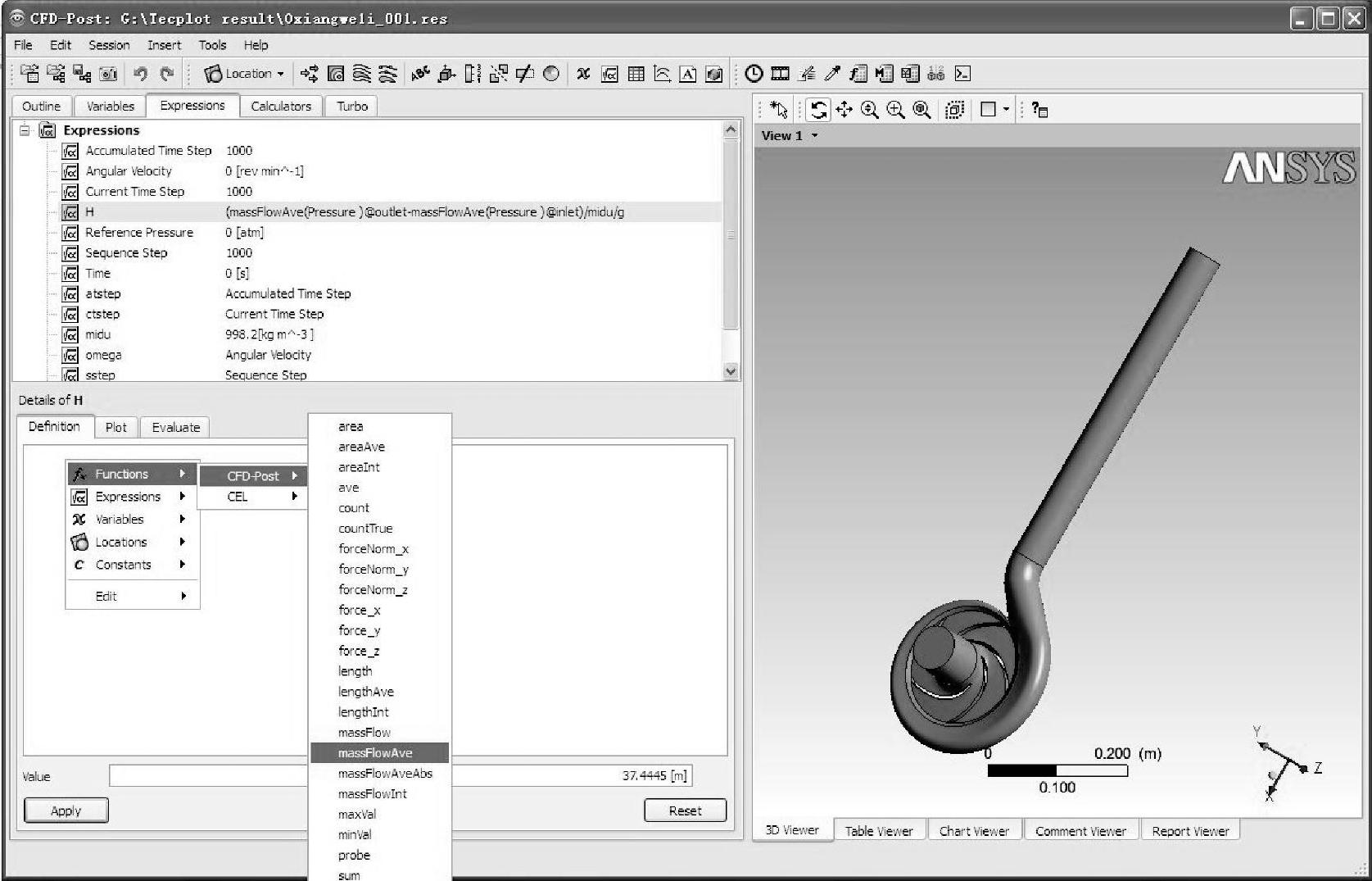Screen dimensions: 1372x881
Task: Switch to the Calculators tab
Action: [281, 107]
